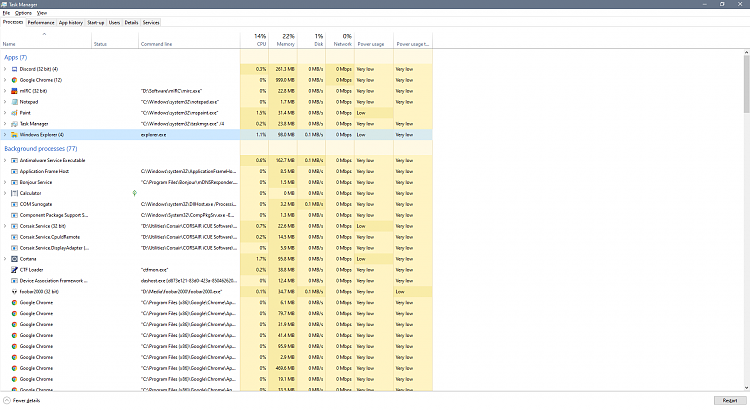Sort processes by the CPU column header

[x=254, y=40]
